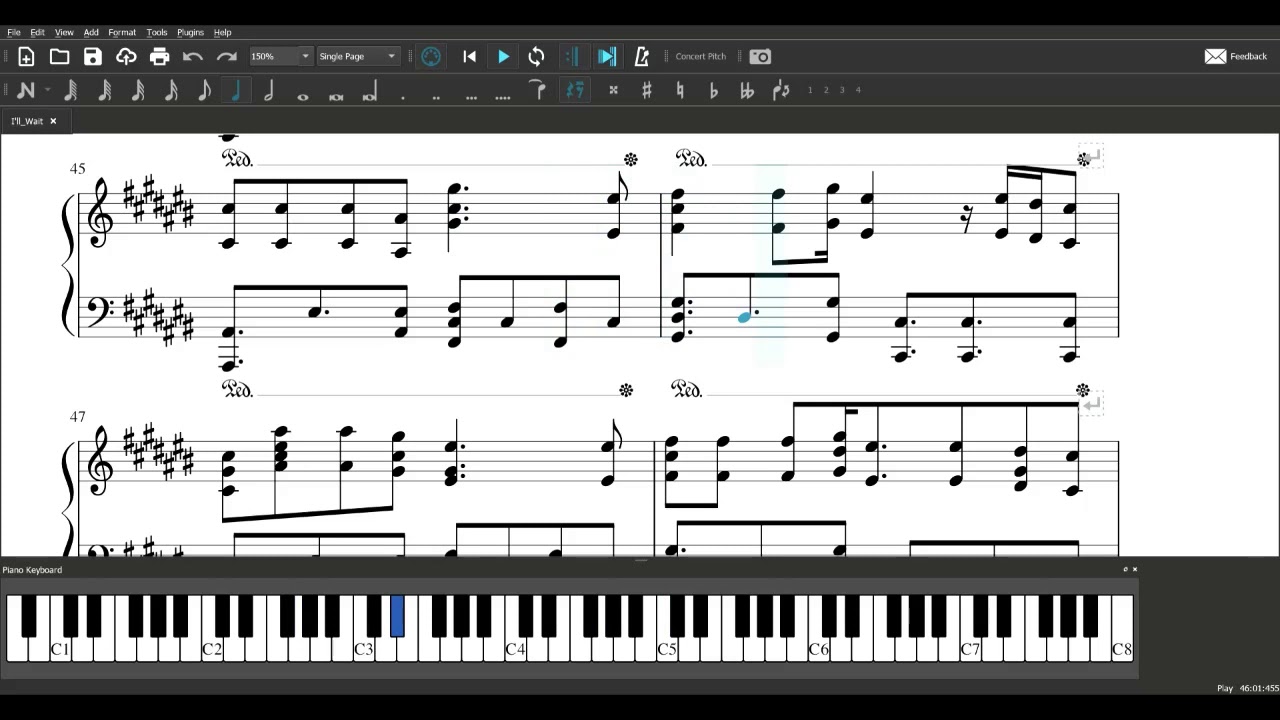Open the Tools menu
Viewport: 1280px width, 720px height.
pyautogui.click(x=157, y=32)
